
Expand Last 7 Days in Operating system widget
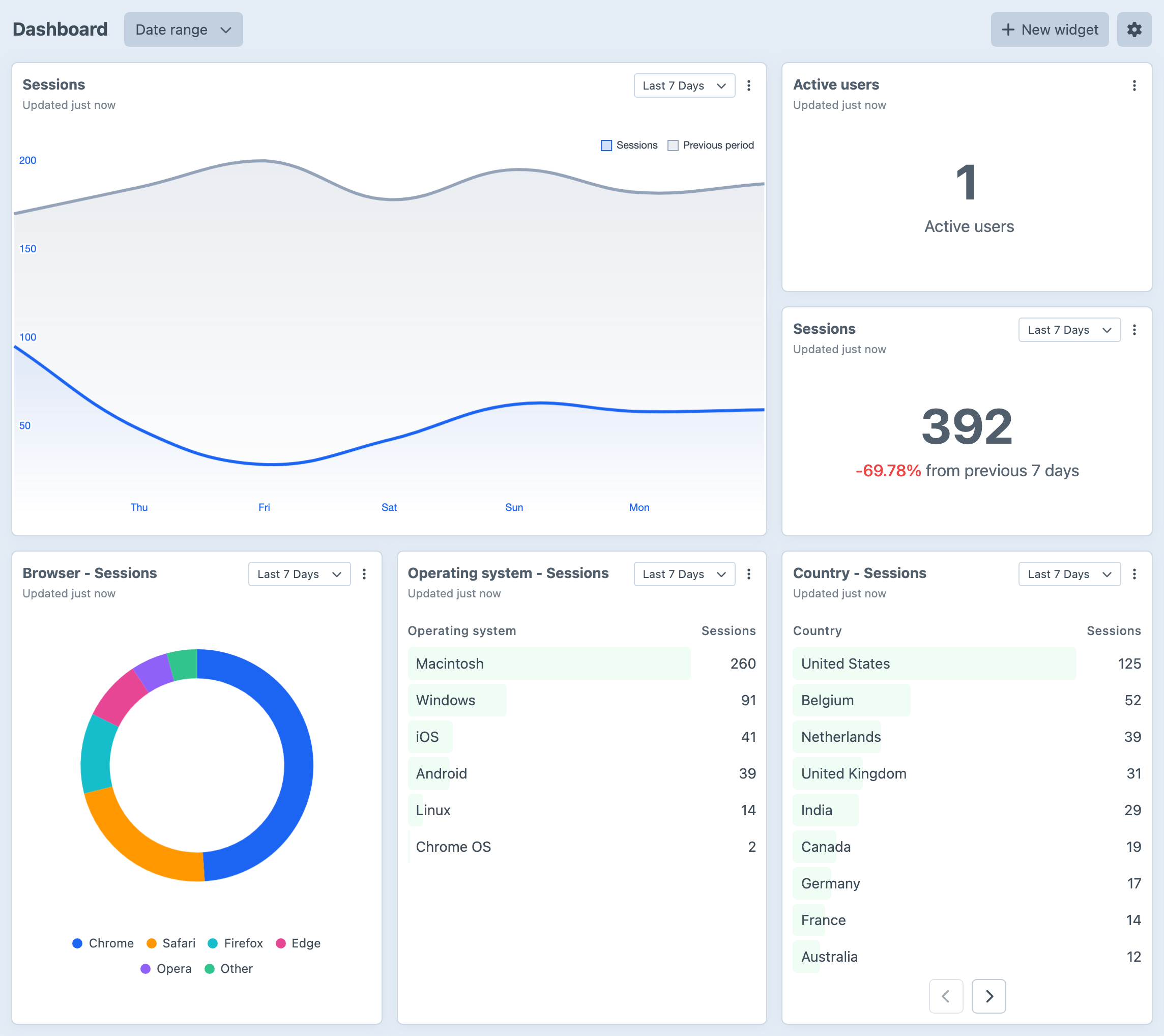coord(684,574)
